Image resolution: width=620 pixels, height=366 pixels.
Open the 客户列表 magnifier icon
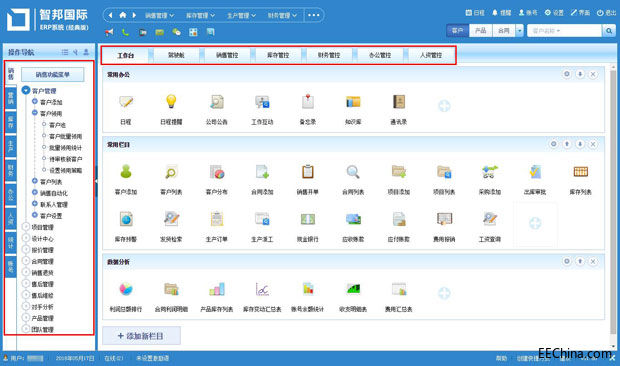pyautogui.click(x=171, y=172)
